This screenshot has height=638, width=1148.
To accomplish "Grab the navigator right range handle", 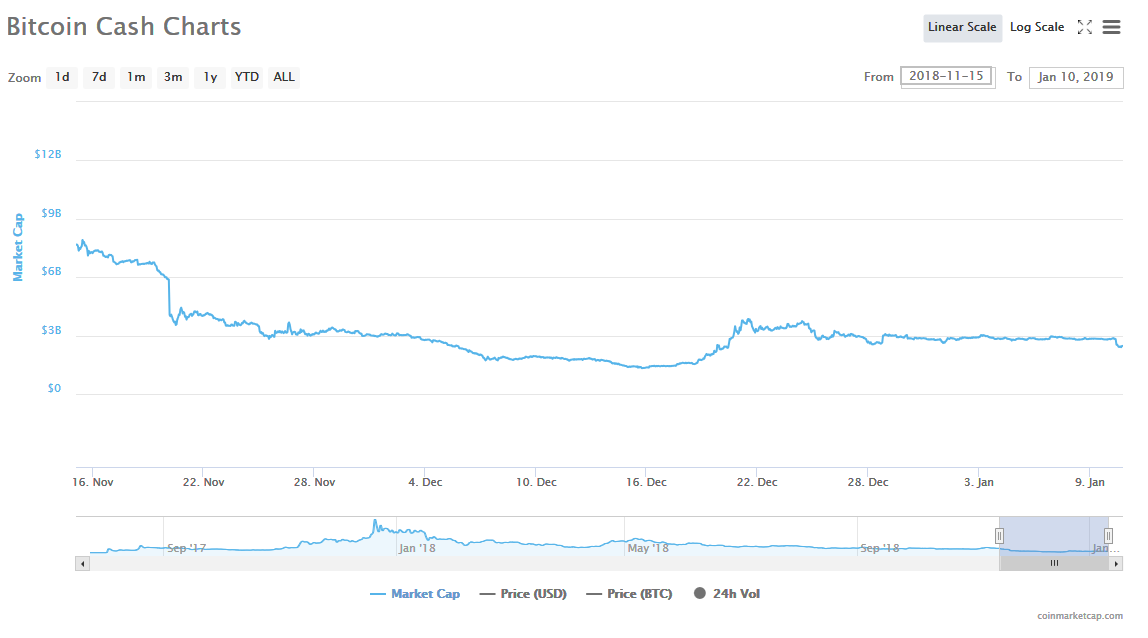I will [x=1108, y=536].
